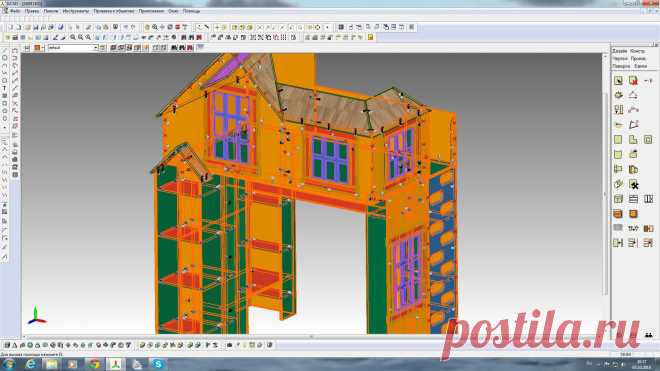Open the Инструменты menu

(x=76, y=11)
